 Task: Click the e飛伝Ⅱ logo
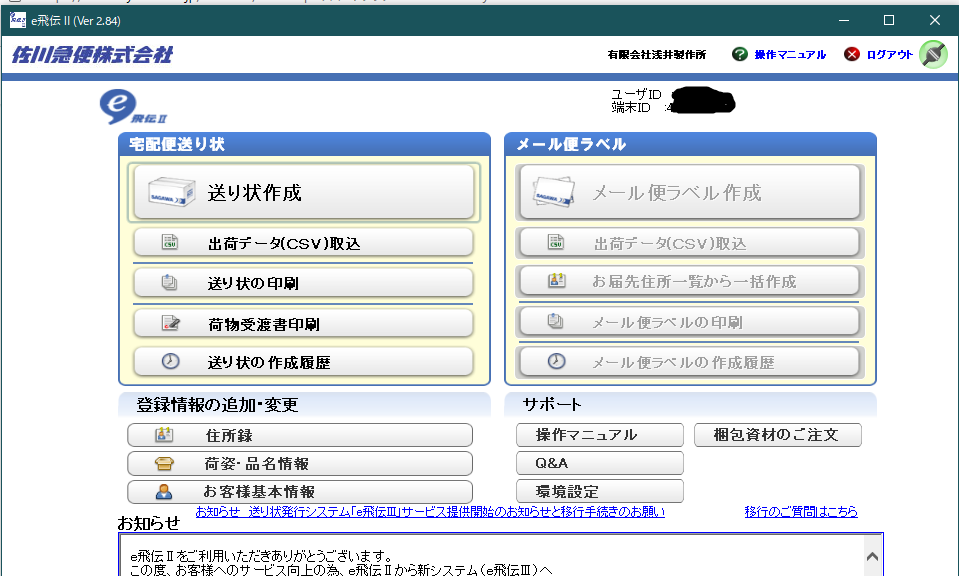[x=133, y=107]
